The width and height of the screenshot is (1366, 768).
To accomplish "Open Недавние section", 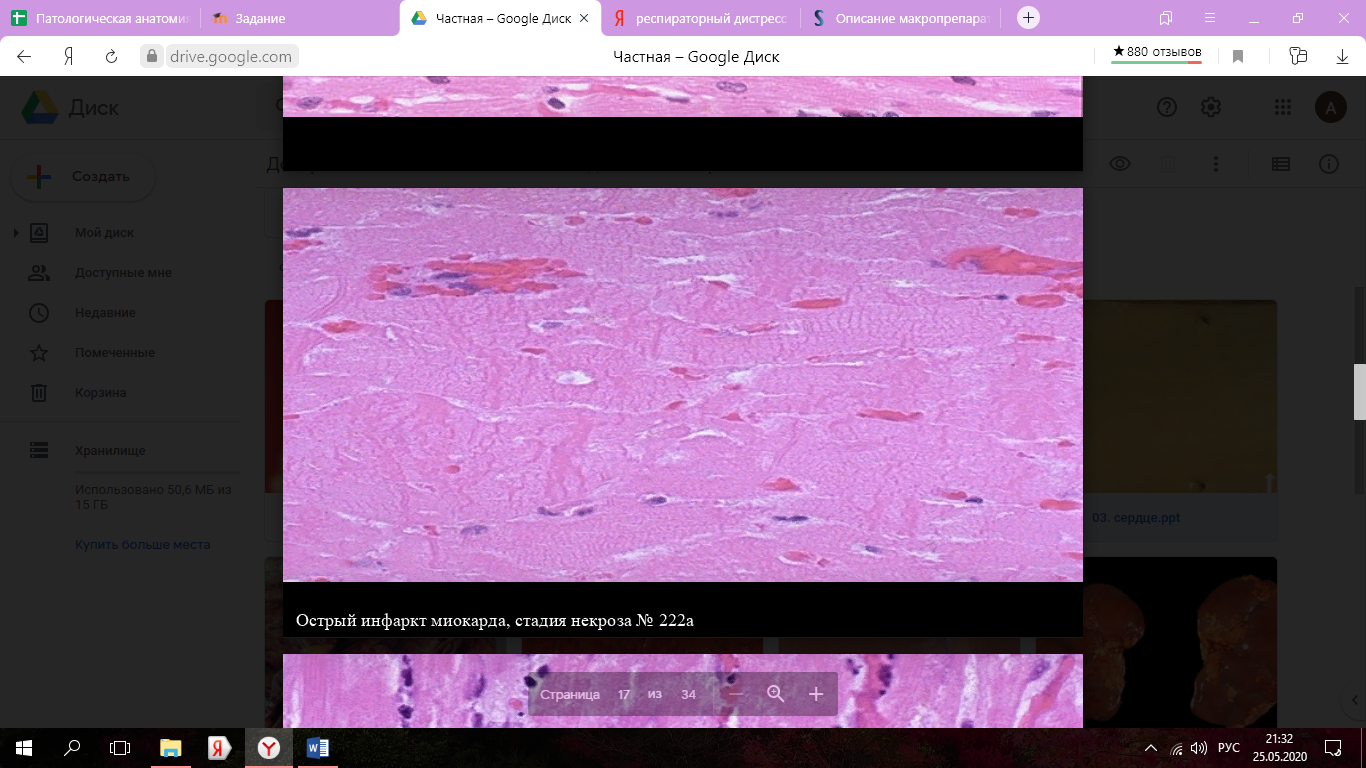I will 105,313.
